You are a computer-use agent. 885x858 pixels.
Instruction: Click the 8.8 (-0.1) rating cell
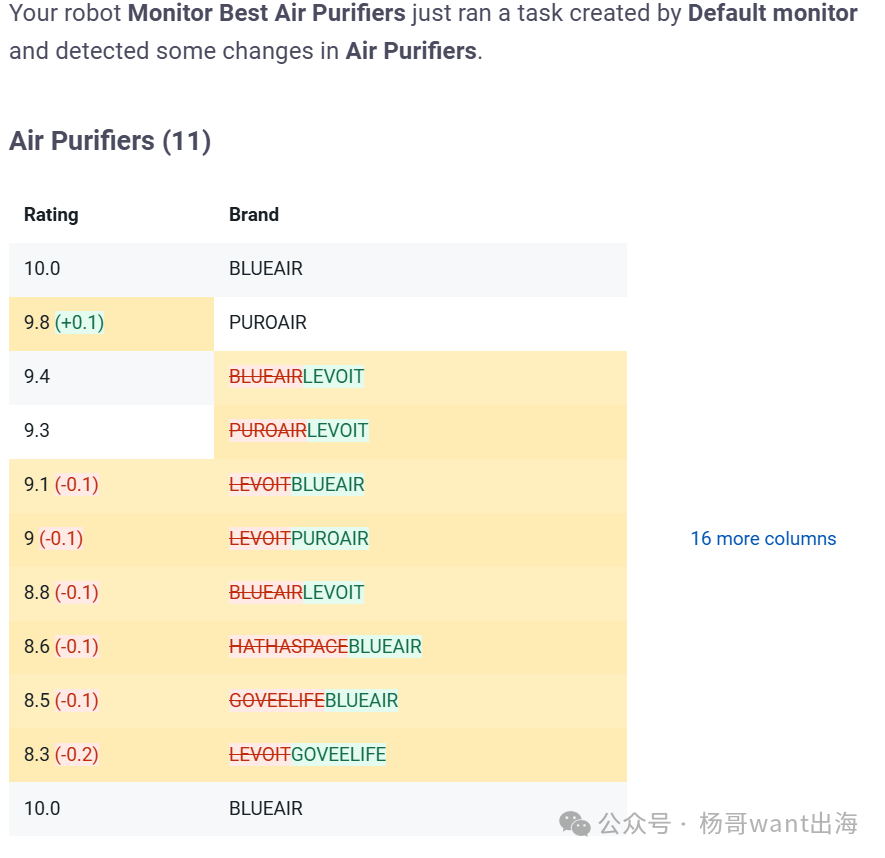(x=111, y=593)
